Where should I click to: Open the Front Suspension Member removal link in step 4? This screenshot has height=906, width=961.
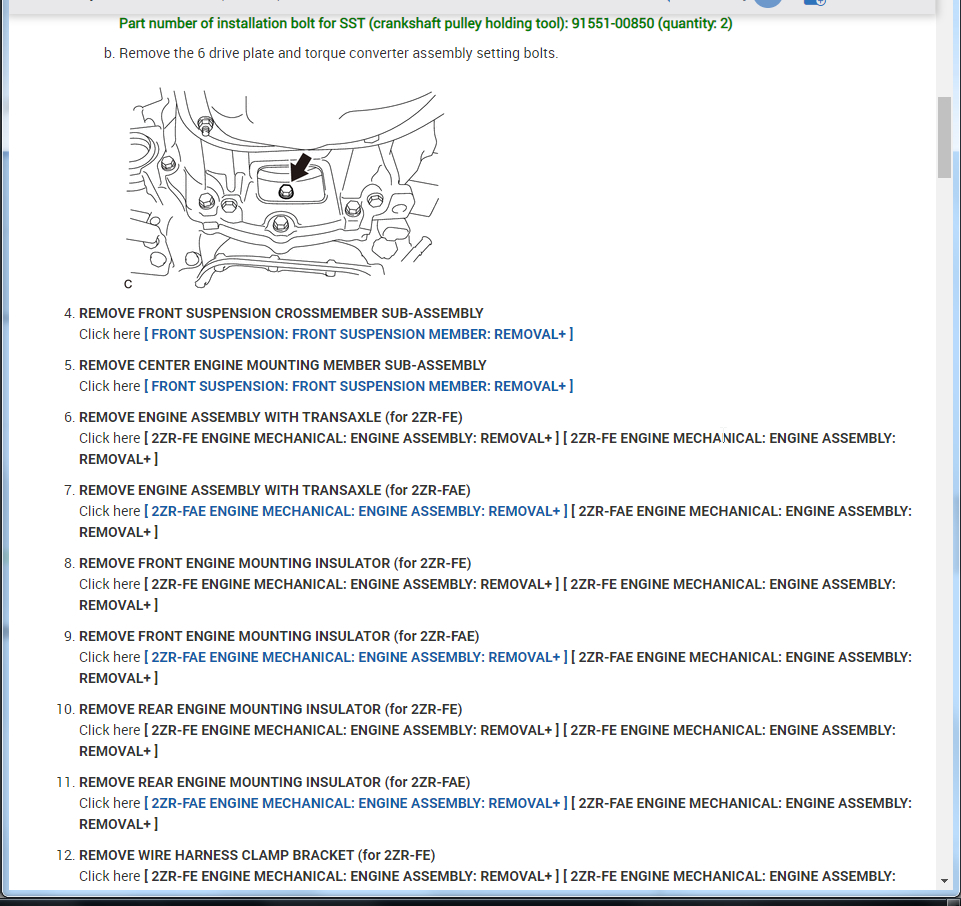pyautogui.click(x=359, y=334)
